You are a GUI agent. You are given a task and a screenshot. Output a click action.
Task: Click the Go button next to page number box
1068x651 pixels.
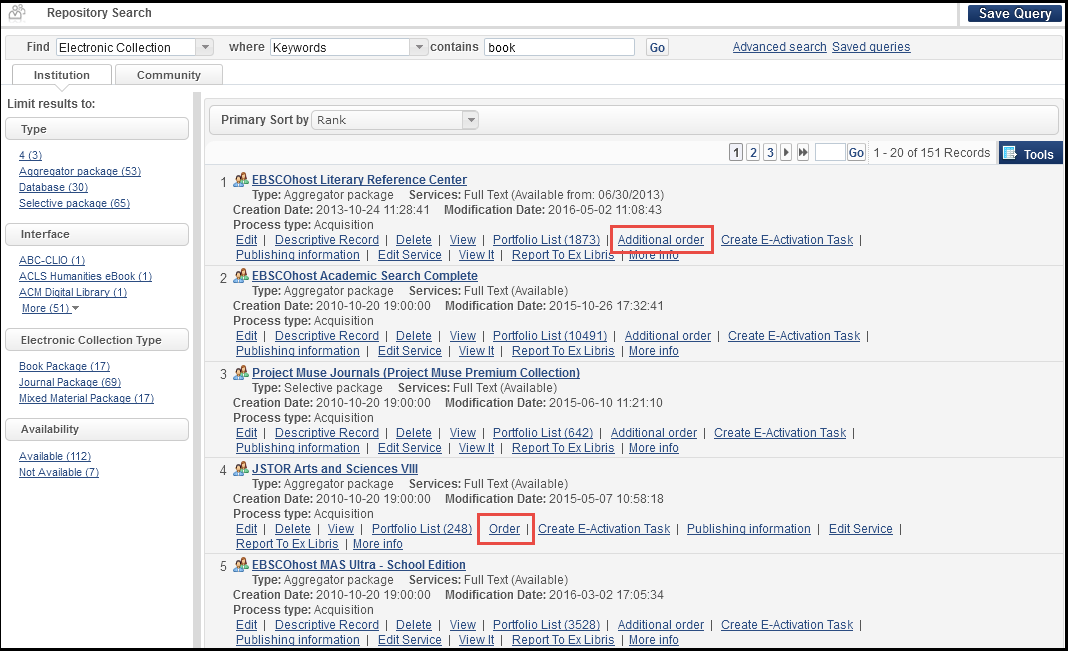click(856, 153)
